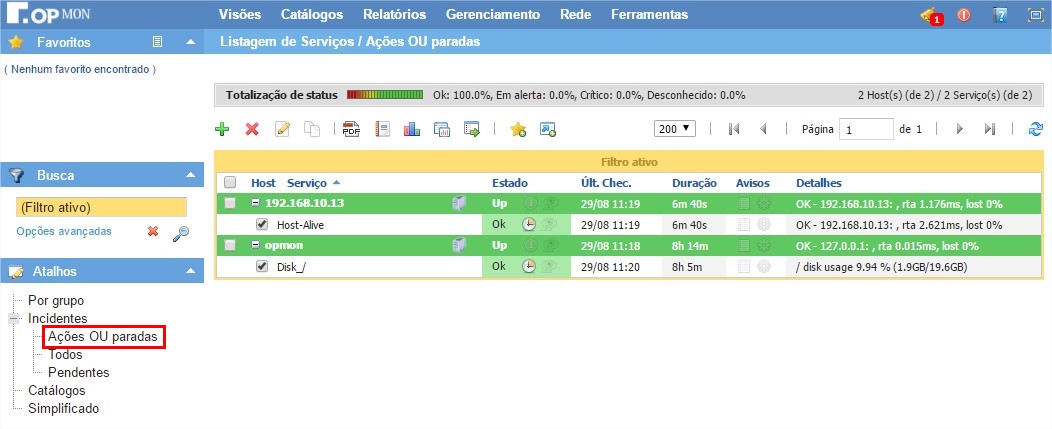The height and width of the screenshot is (429, 1052).
Task: Click the Opções avançadas link
Action: click(64, 232)
